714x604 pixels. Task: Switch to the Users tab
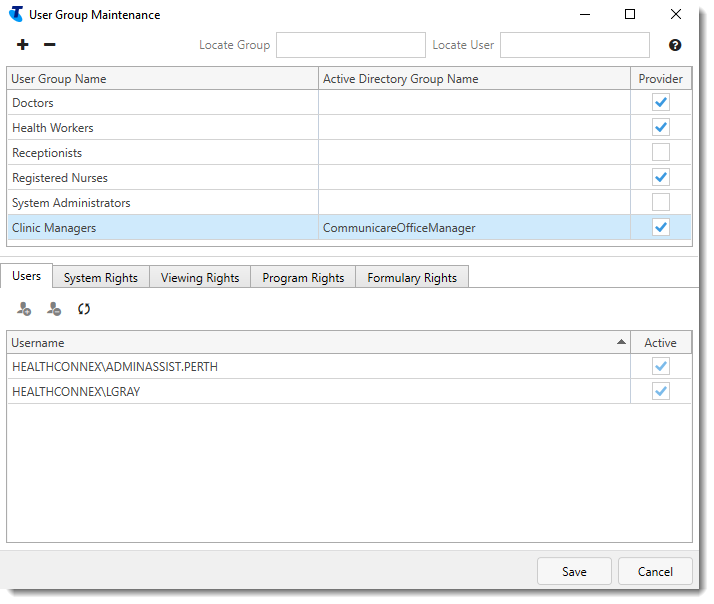point(26,276)
